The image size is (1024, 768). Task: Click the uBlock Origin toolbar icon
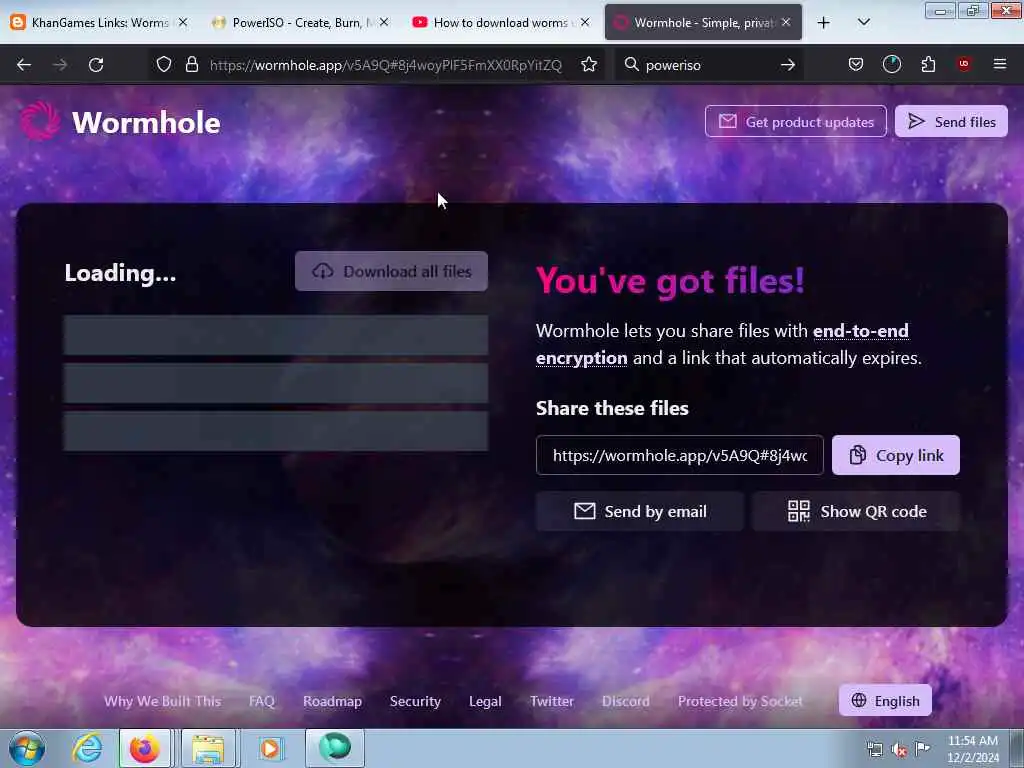tap(963, 64)
